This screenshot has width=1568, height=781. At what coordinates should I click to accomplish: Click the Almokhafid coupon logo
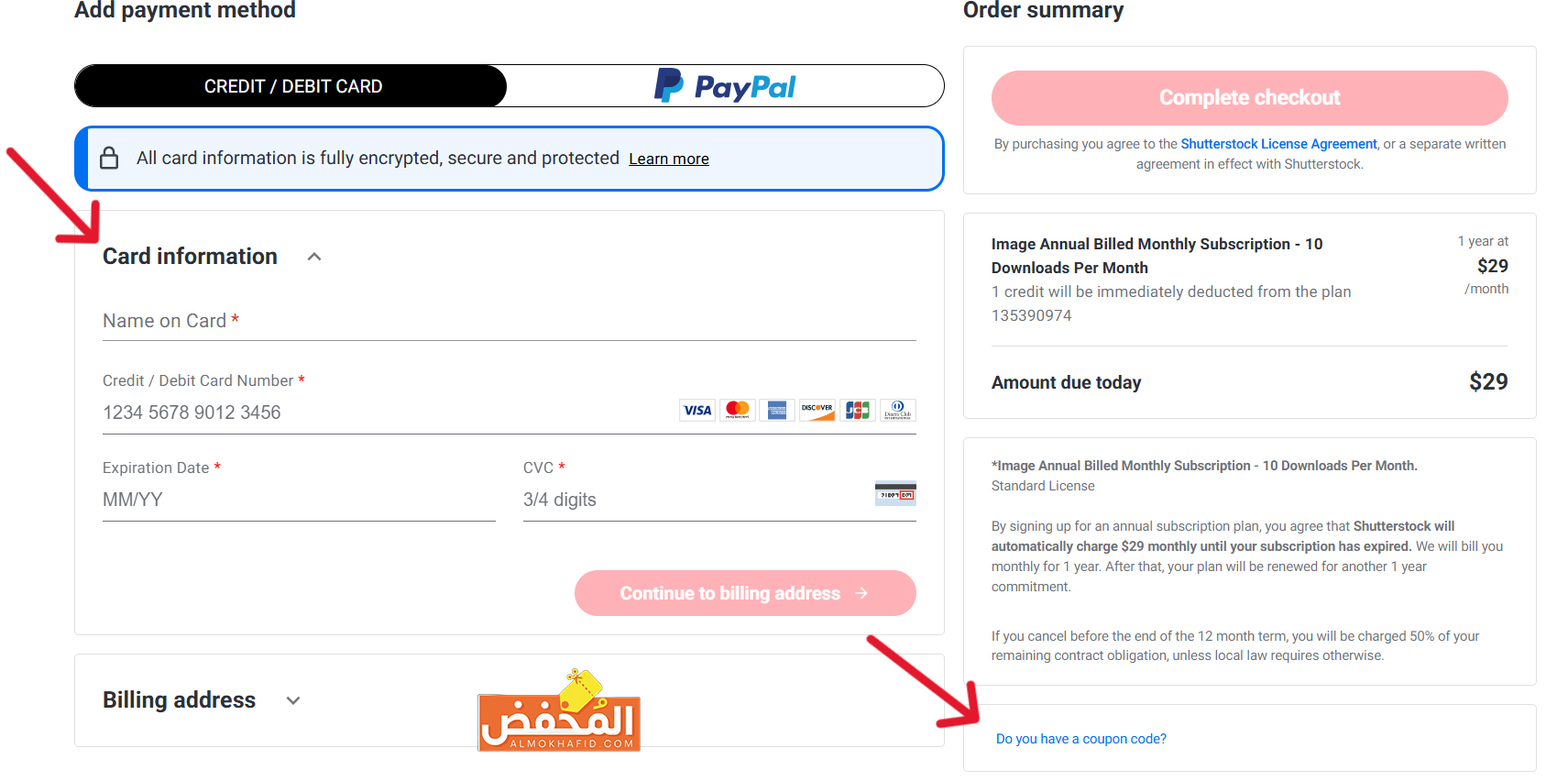pos(559,710)
